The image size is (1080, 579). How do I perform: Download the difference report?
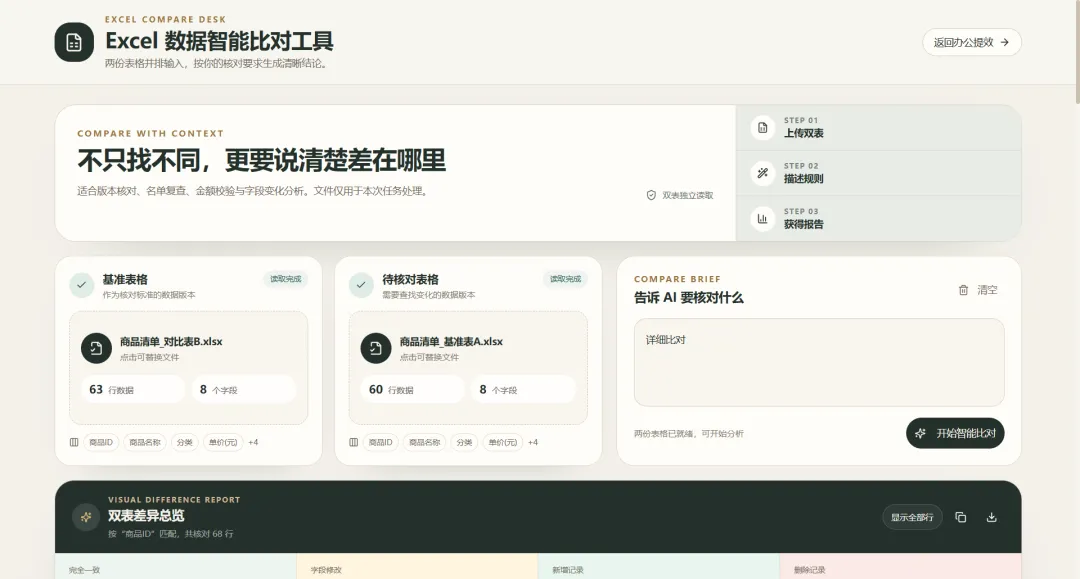(992, 517)
